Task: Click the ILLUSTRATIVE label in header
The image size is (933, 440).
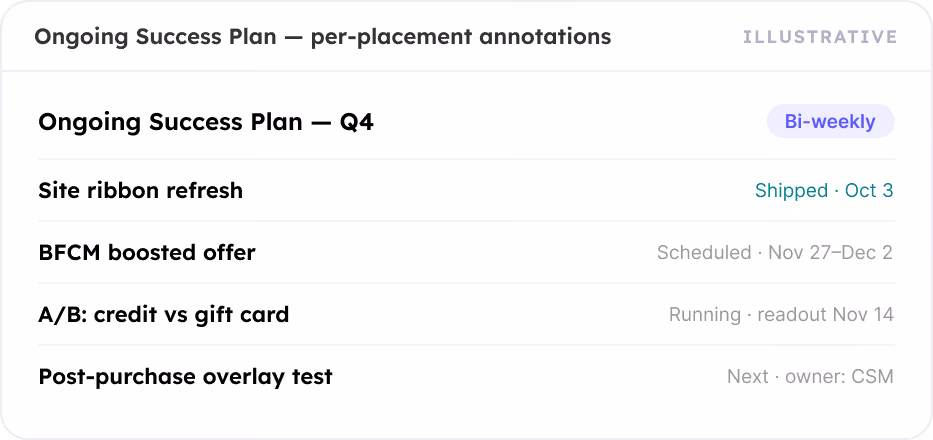Action: pyautogui.click(x=820, y=37)
